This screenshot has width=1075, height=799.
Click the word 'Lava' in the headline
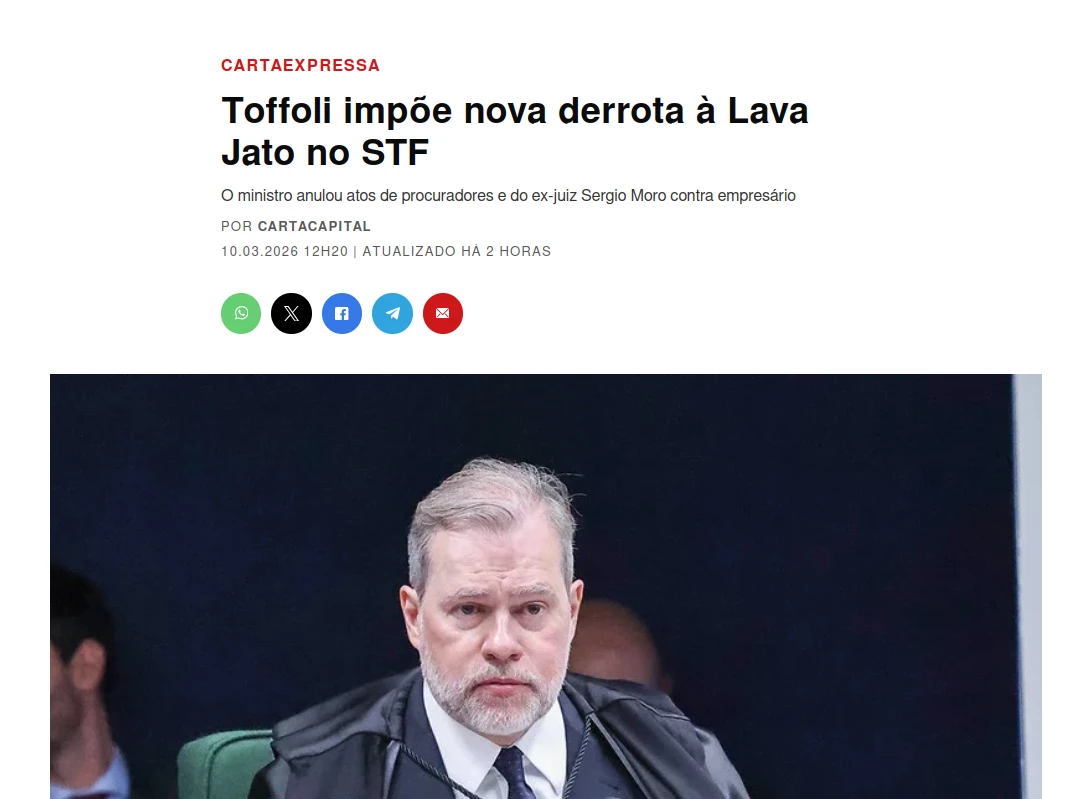(768, 111)
